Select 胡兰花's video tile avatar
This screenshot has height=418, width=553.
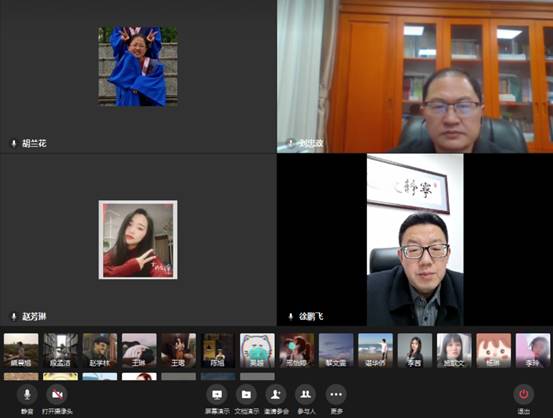[138, 66]
